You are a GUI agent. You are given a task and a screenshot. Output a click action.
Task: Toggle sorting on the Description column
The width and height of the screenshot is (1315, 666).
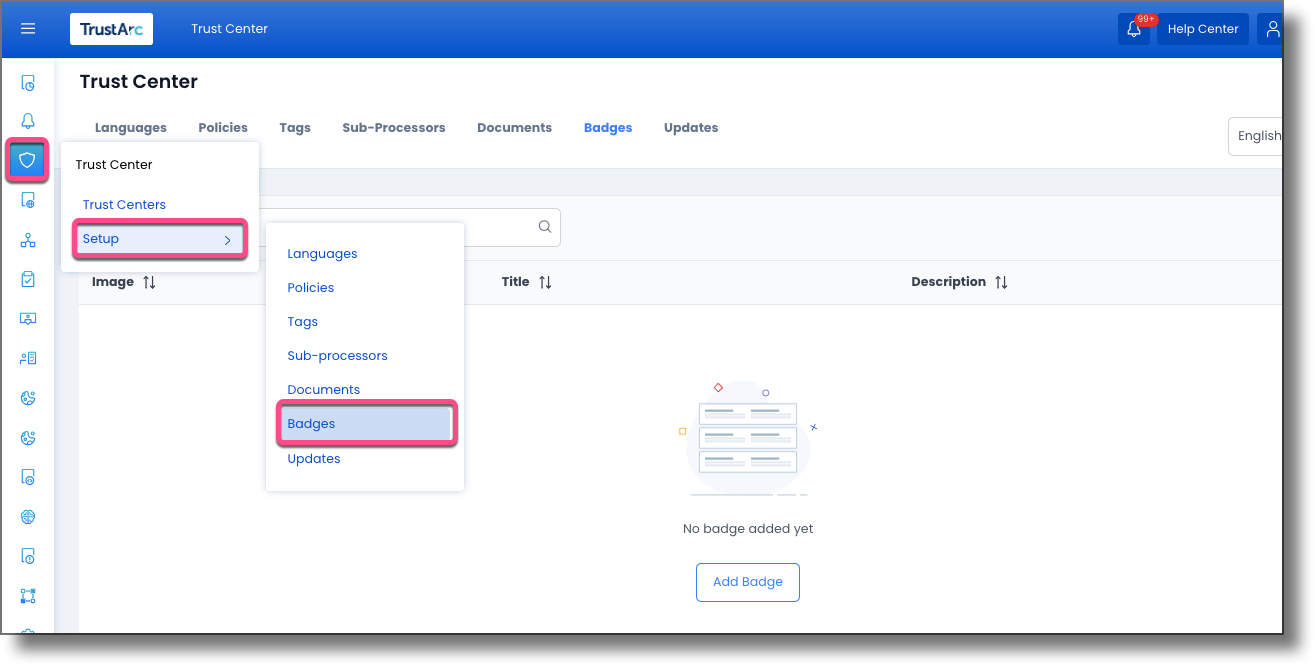coord(1001,281)
